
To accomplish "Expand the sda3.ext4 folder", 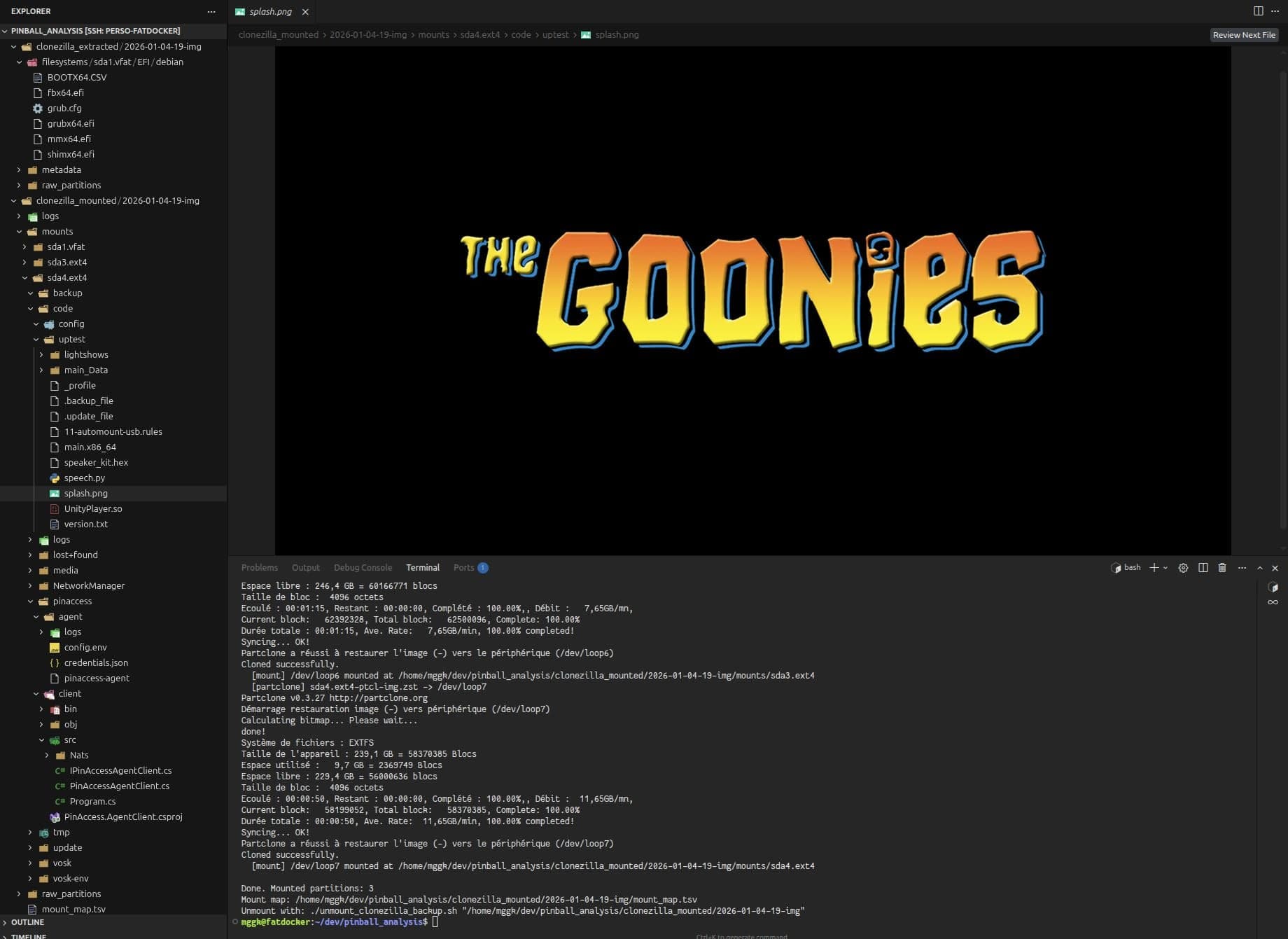I will click(x=24, y=263).
